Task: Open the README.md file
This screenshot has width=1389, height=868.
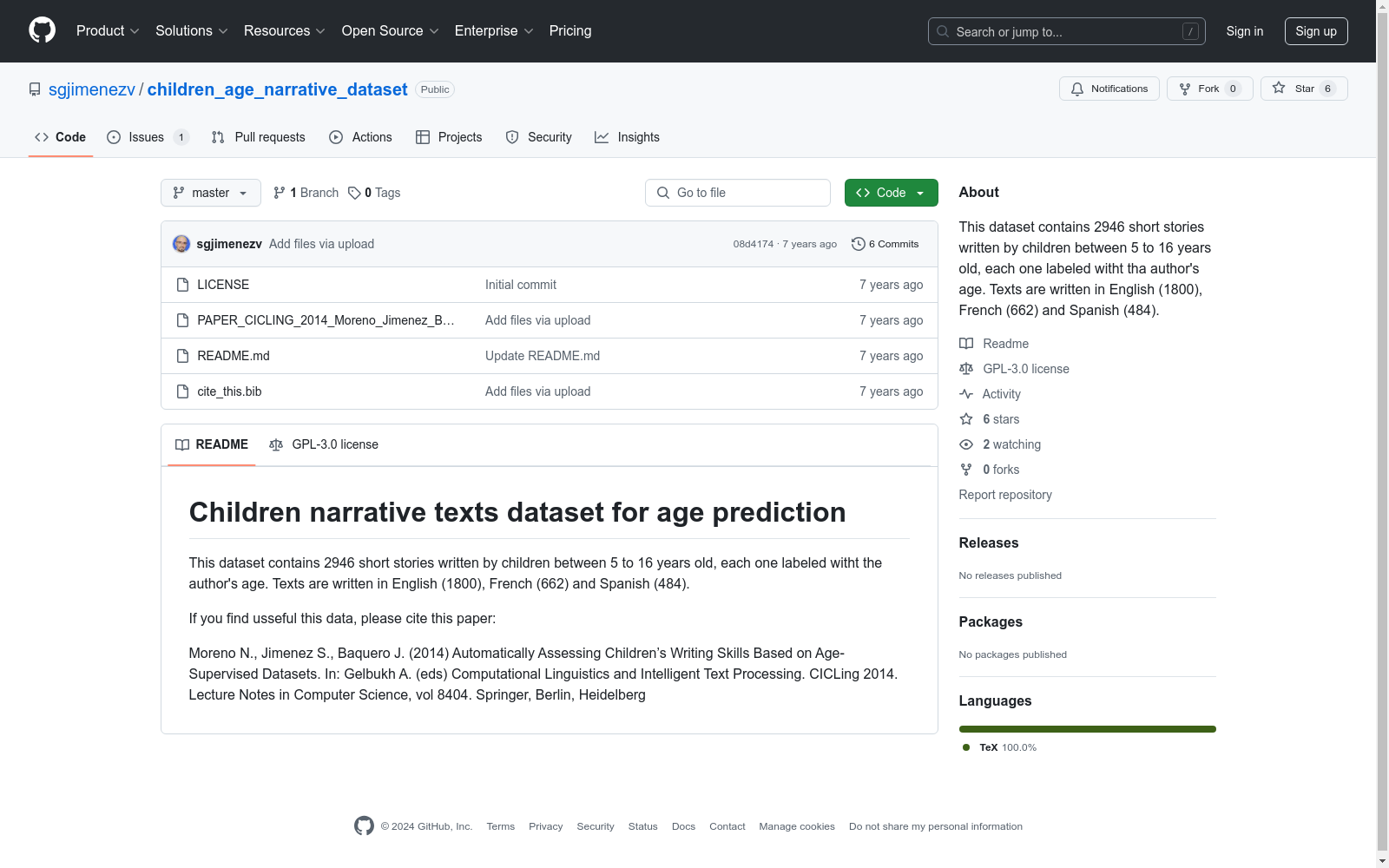Action: point(234,356)
